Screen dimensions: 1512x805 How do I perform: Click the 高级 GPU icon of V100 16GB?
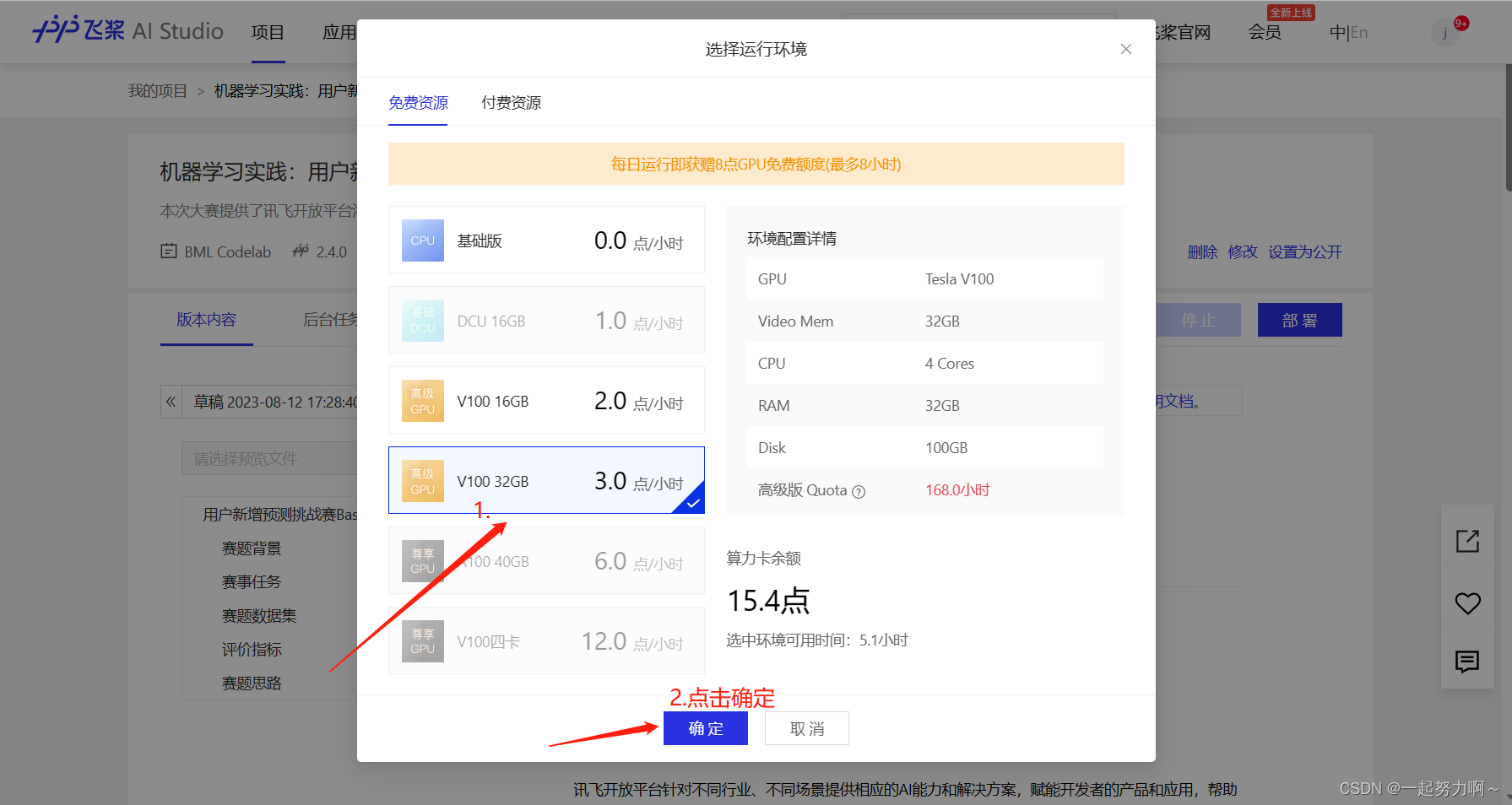point(423,401)
